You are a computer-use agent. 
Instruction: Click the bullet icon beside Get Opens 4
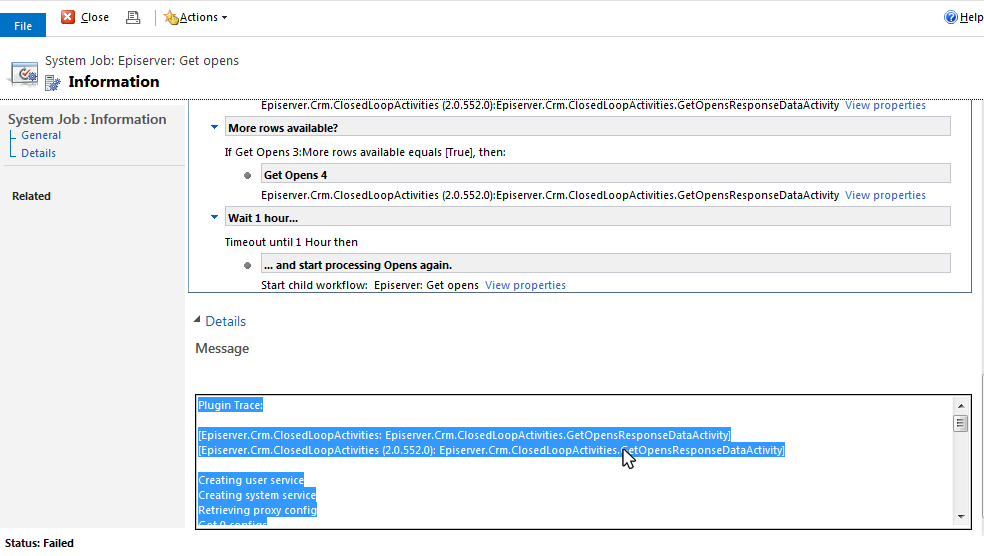click(247, 175)
